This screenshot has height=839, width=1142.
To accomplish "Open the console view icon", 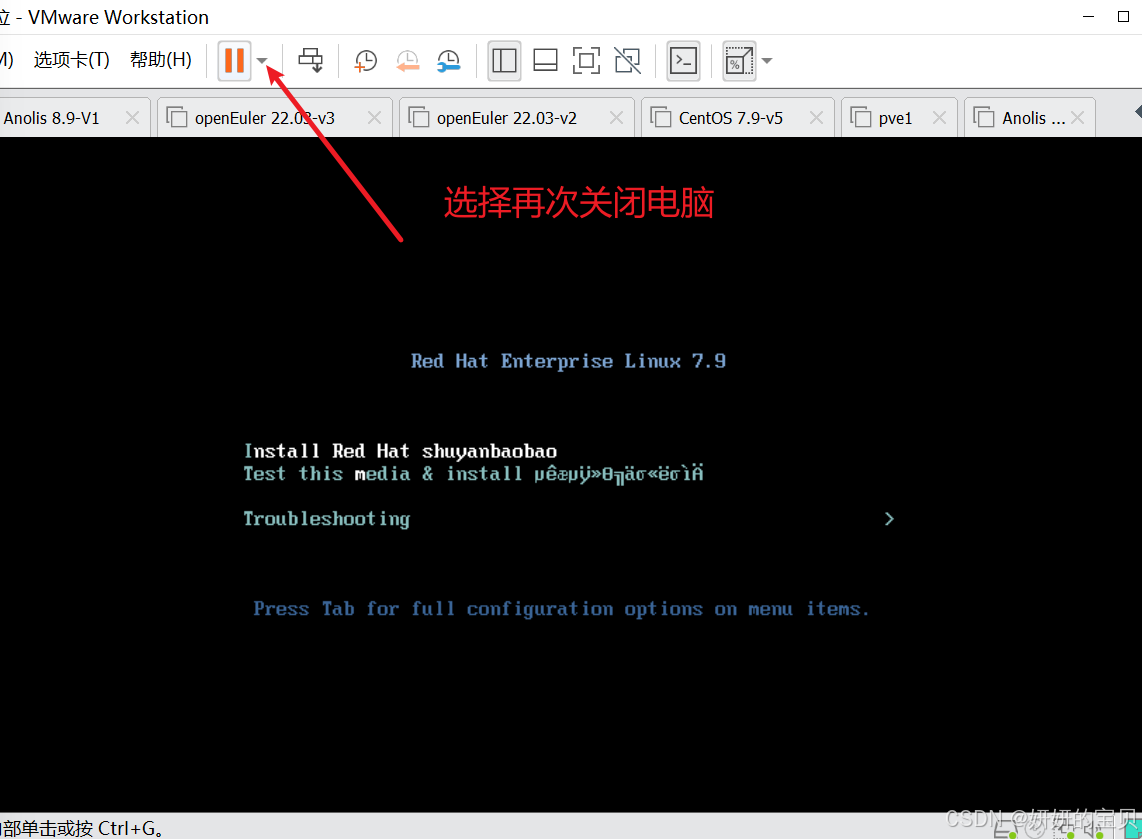I will pos(683,60).
